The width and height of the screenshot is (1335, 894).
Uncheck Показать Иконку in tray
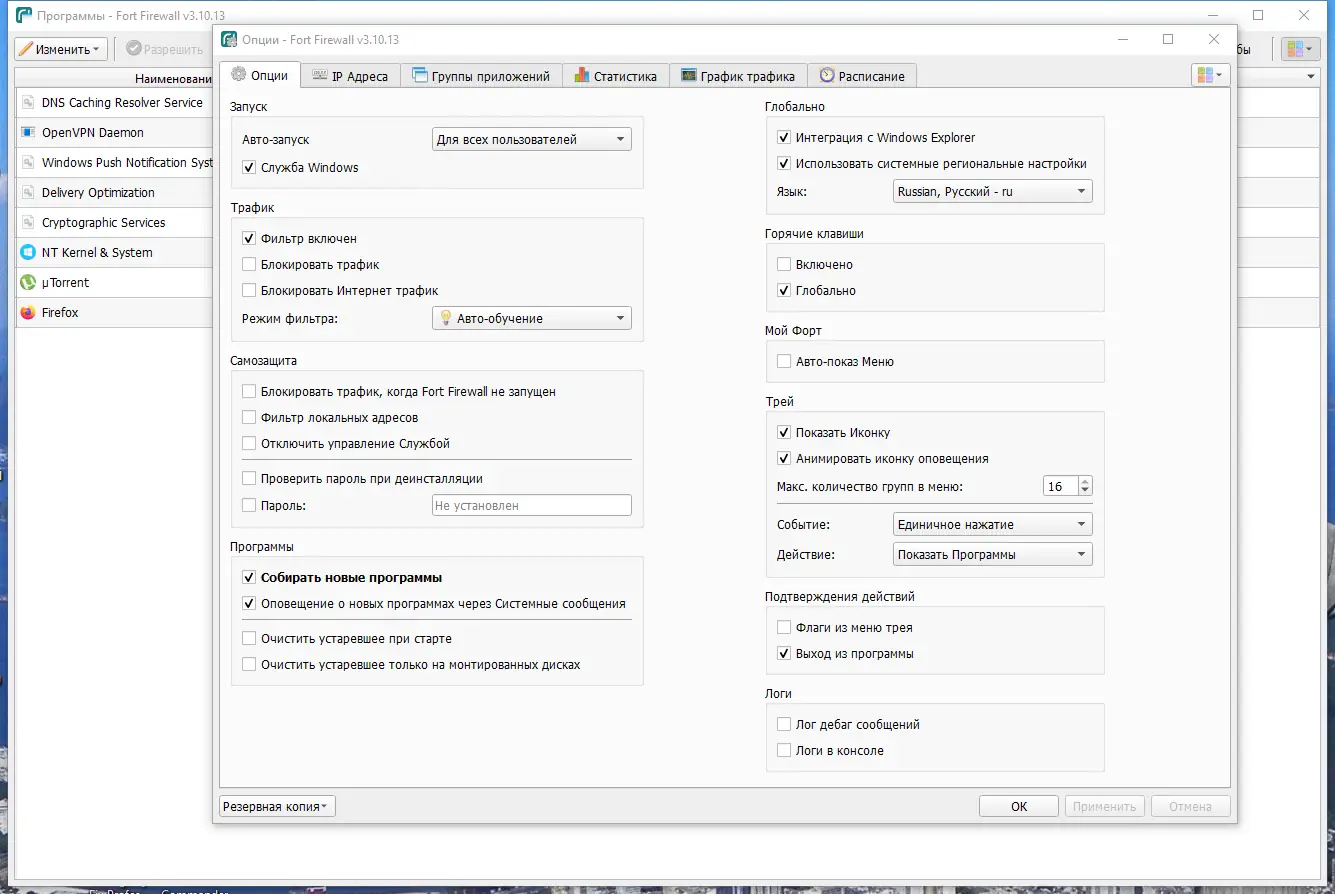784,433
